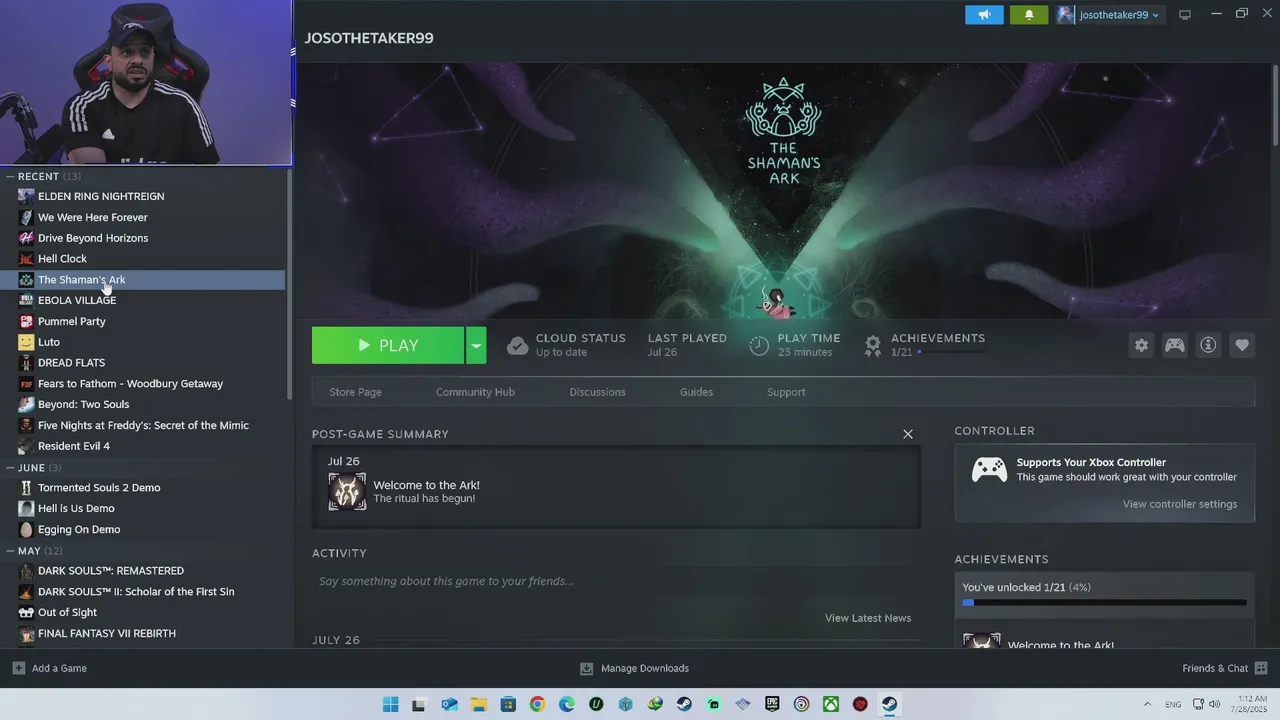Open File Explorer from the taskbar

coord(478,704)
